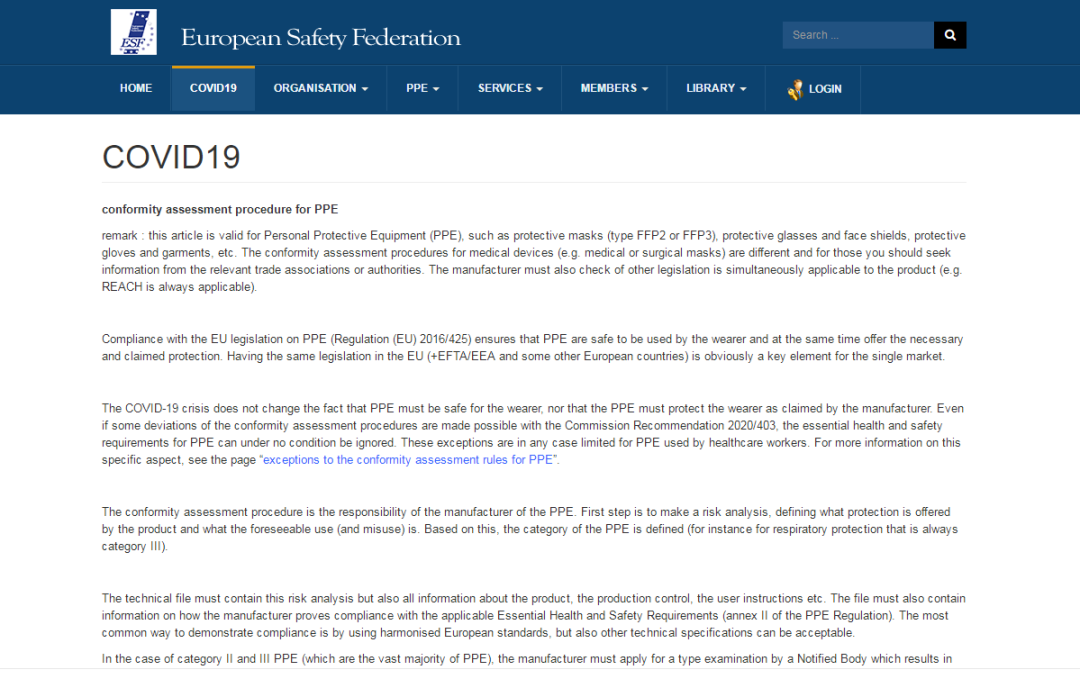The width and height of the screenshot is (1080, 679).
Task: Focus the Search input field
Action: tap(857, 35)
